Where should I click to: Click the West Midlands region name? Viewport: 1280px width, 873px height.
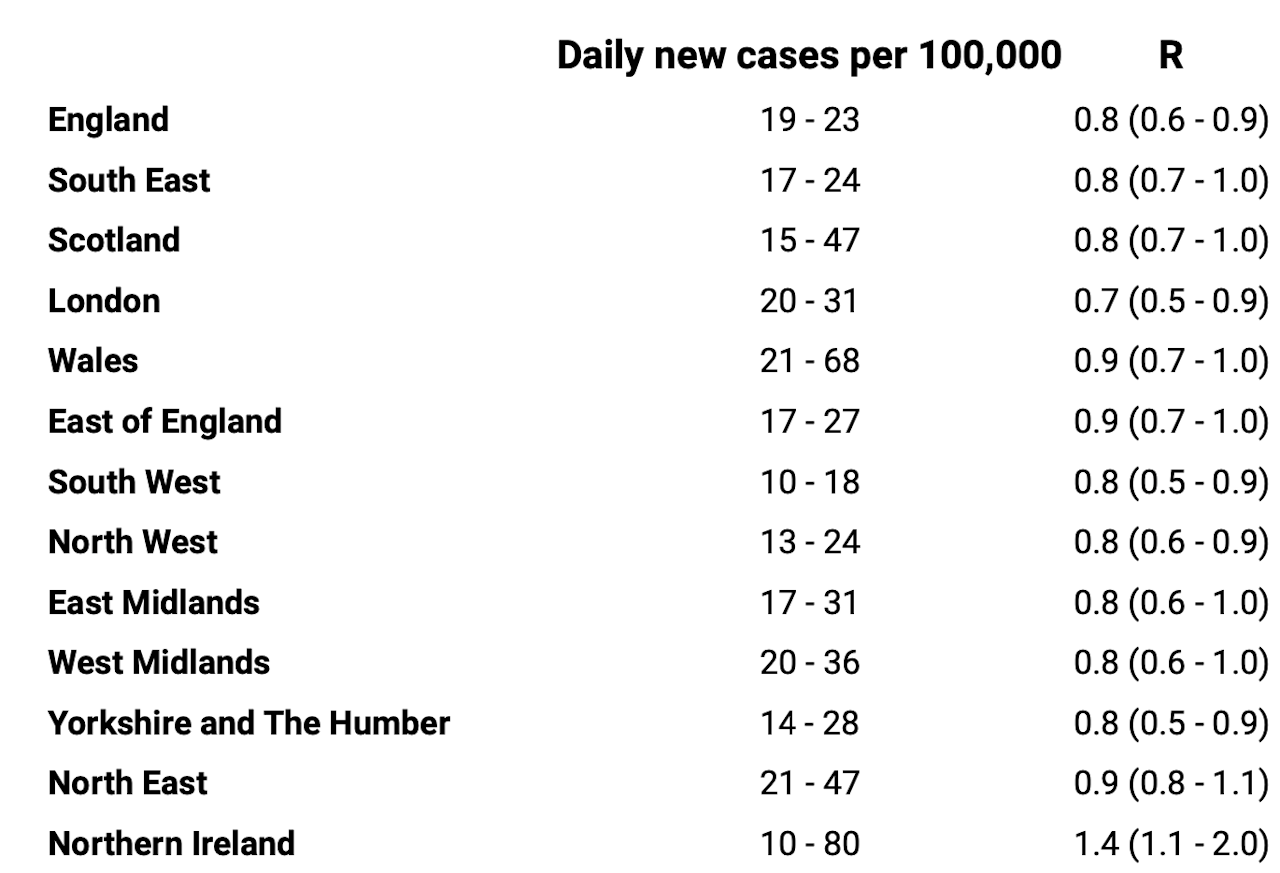[159, 662]
